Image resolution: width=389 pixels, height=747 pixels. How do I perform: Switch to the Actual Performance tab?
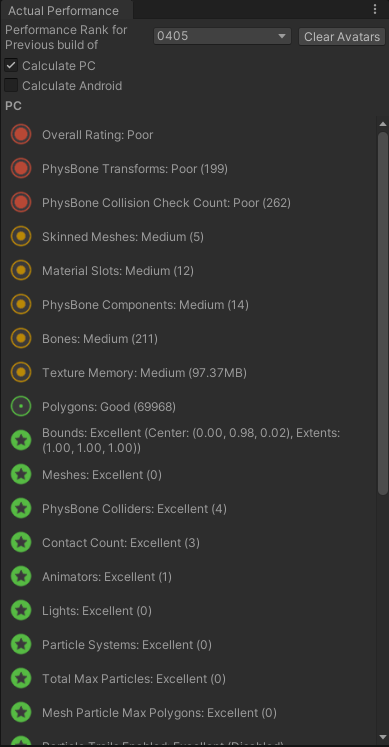[66, 10]
